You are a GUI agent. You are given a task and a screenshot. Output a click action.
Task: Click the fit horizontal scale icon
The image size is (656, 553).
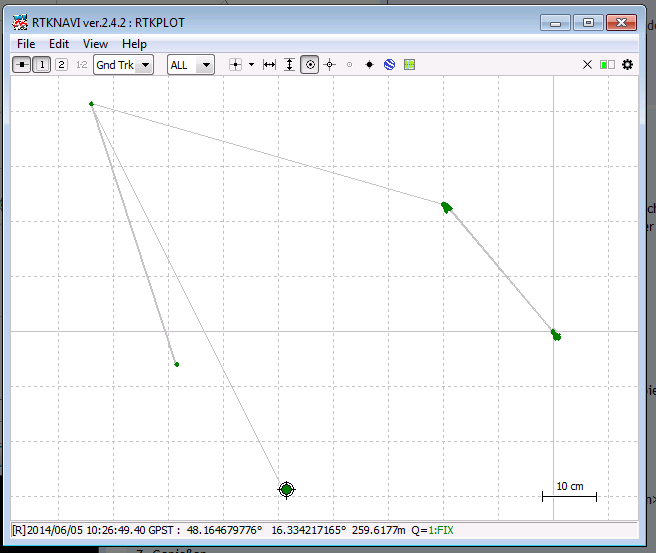coord(269,65)
